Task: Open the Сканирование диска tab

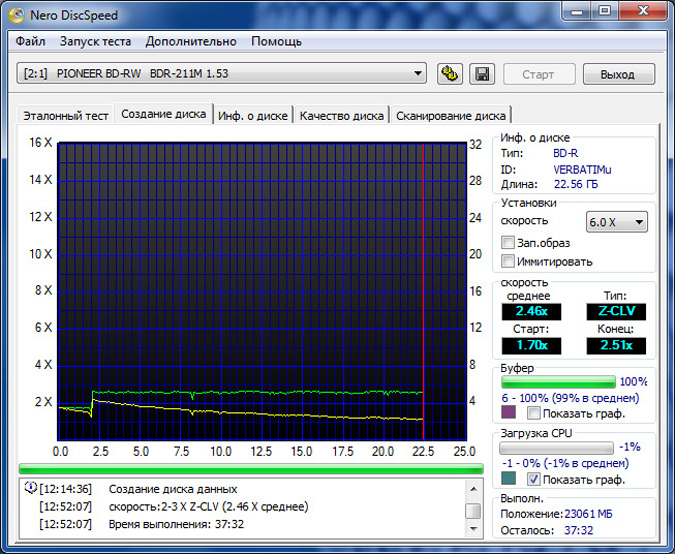Action: click(451, 116)
